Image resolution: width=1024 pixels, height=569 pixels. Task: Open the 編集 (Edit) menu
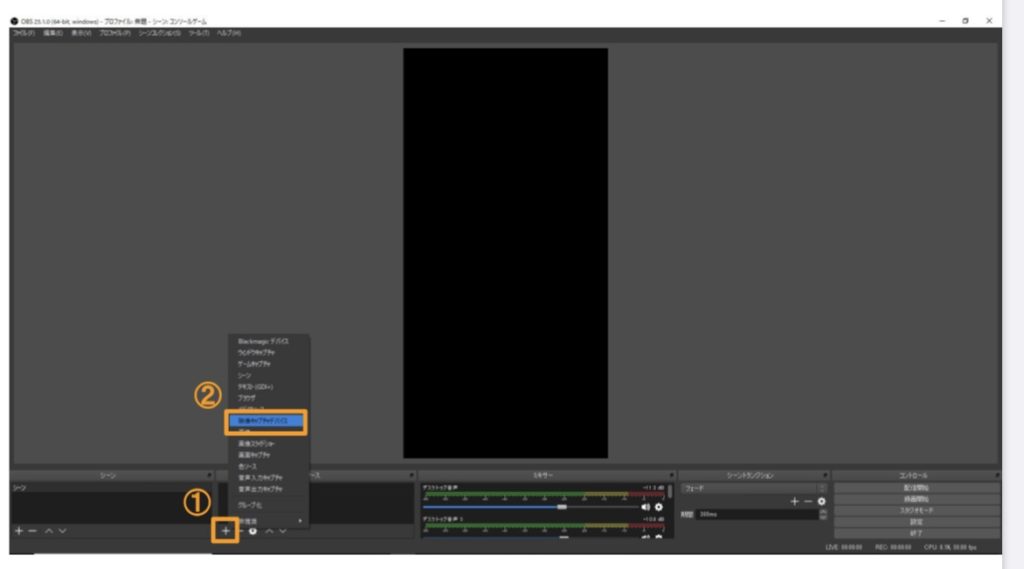[x=53, y=33]
